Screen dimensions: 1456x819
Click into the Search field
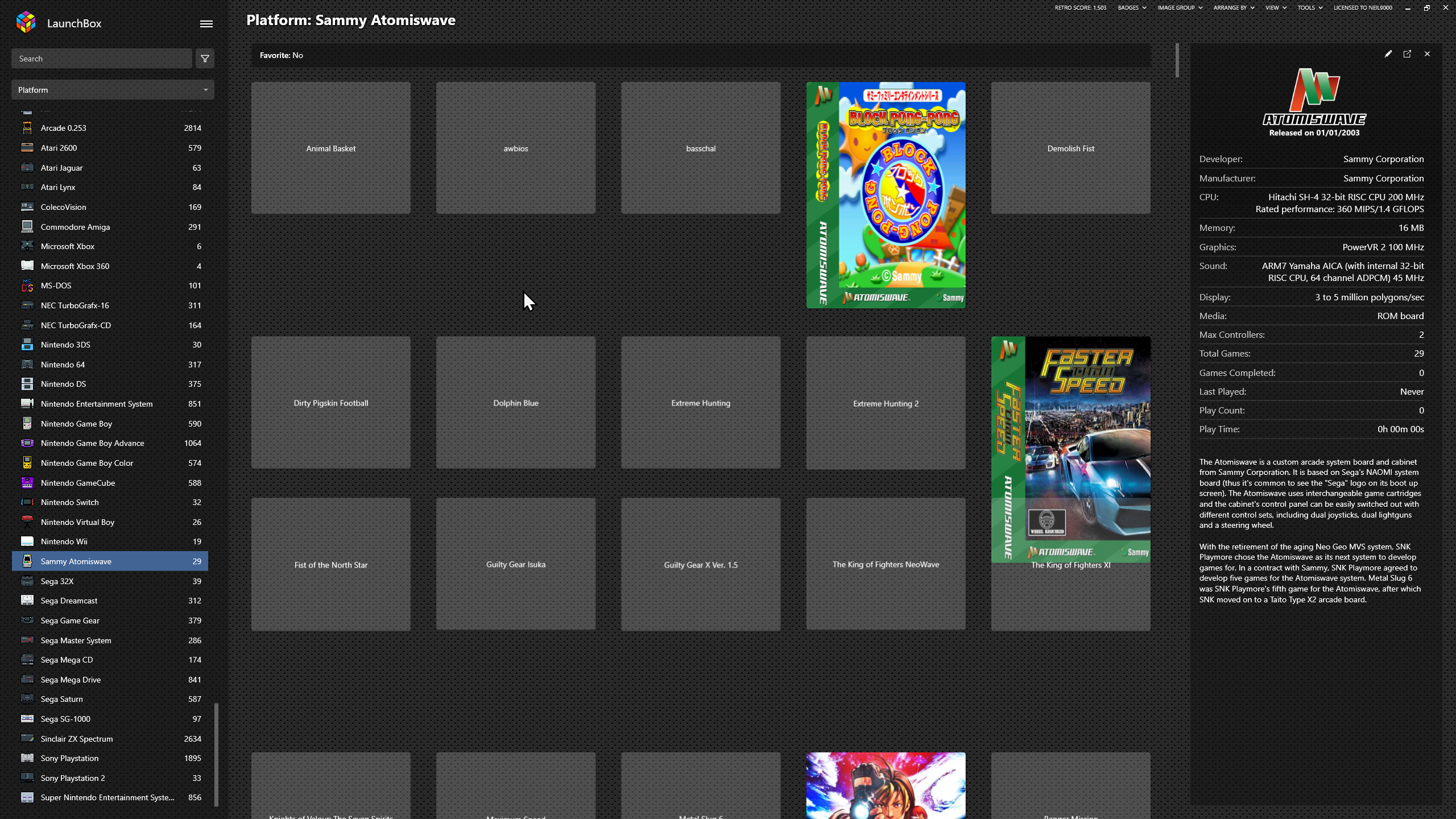pyautogui.click(x=102, y=59)
